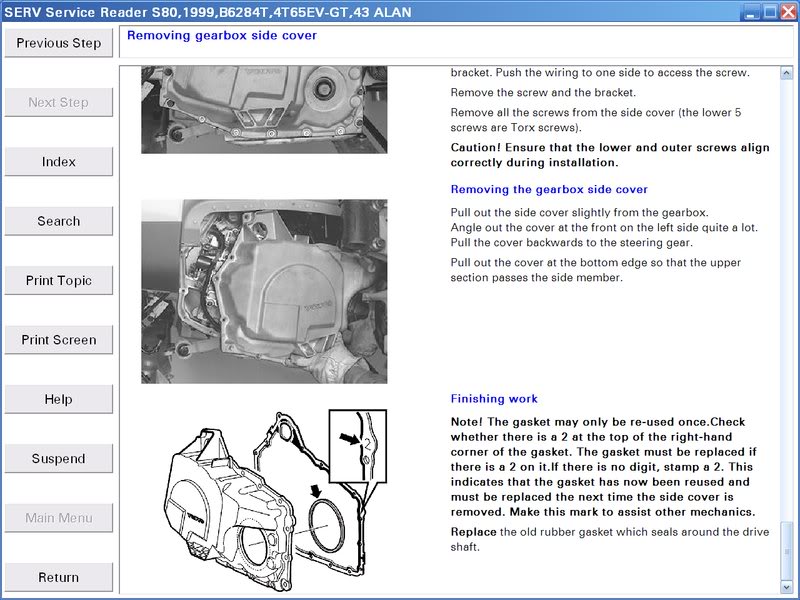
Task: Open Help
Action: coord(59,399)
